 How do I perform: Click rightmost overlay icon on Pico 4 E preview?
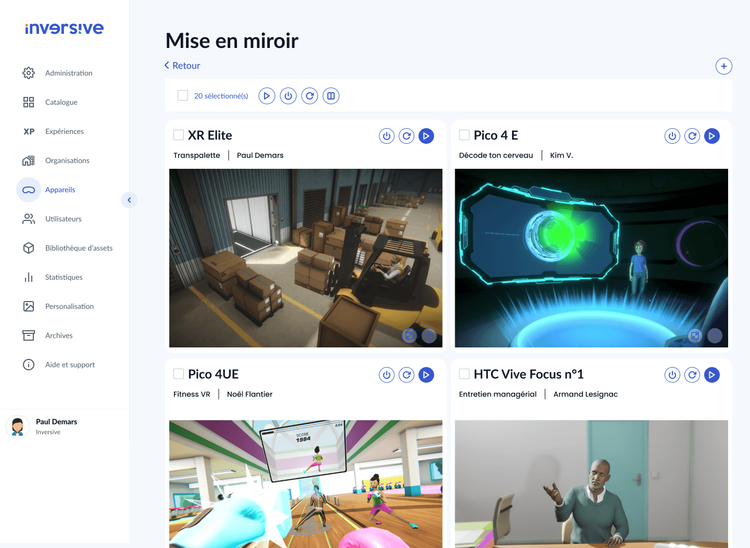pos(715,336)
